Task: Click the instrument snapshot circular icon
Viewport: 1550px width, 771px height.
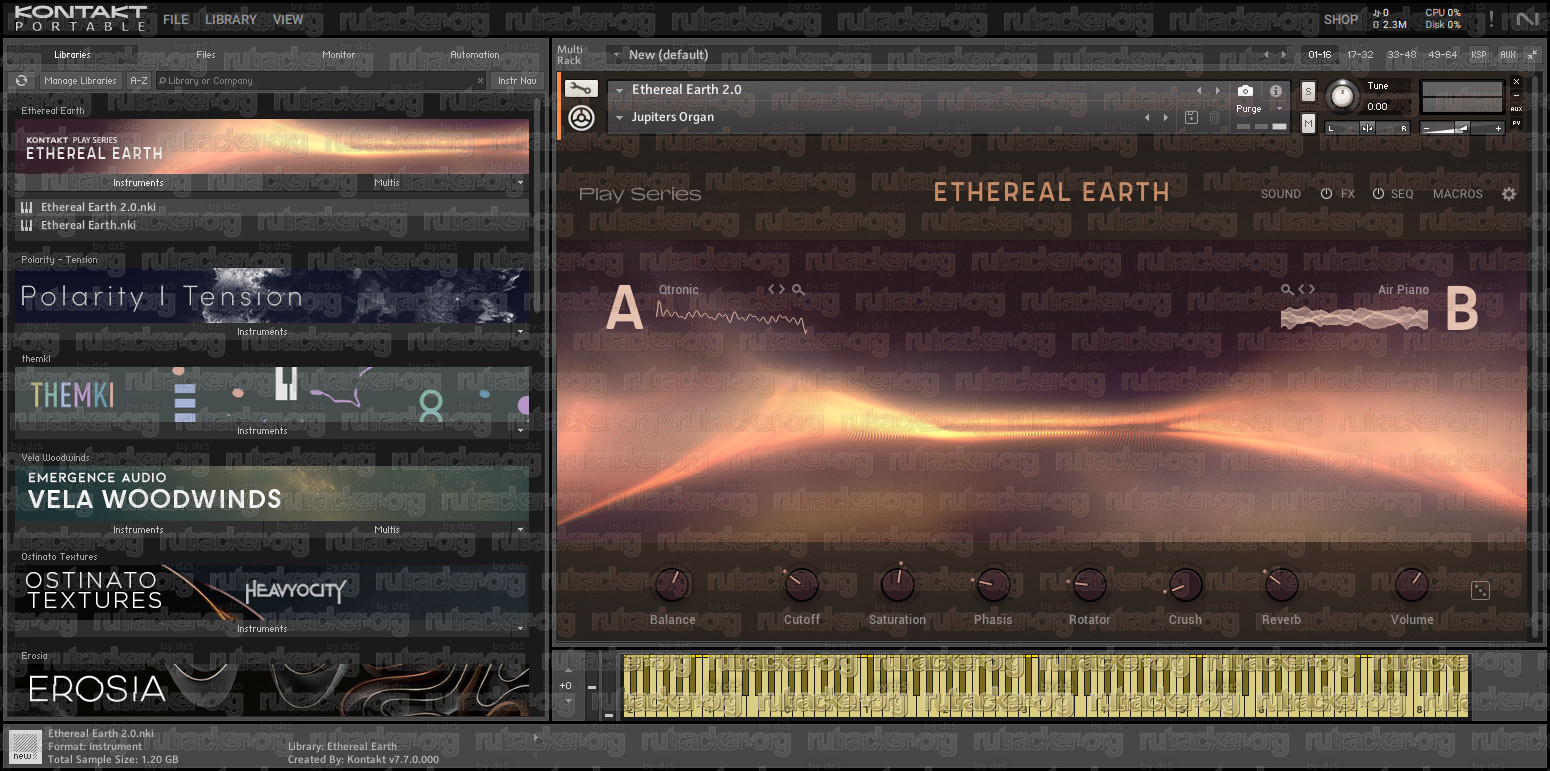Action: click(x=581, y=118)
